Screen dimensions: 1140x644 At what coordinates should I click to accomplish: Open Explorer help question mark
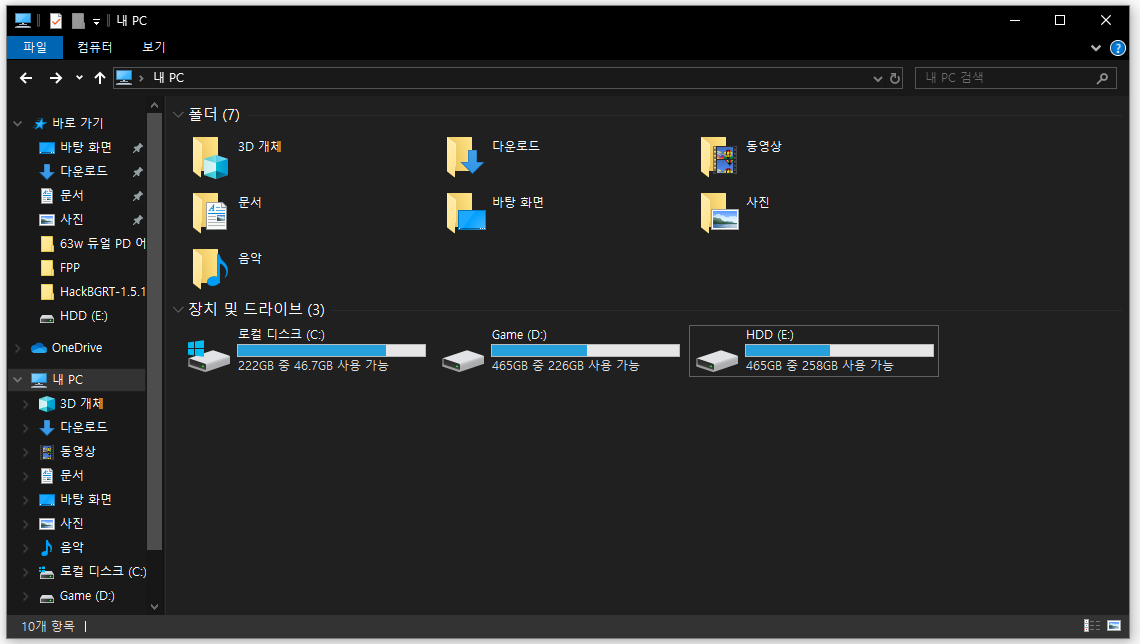coord(1117,49)
